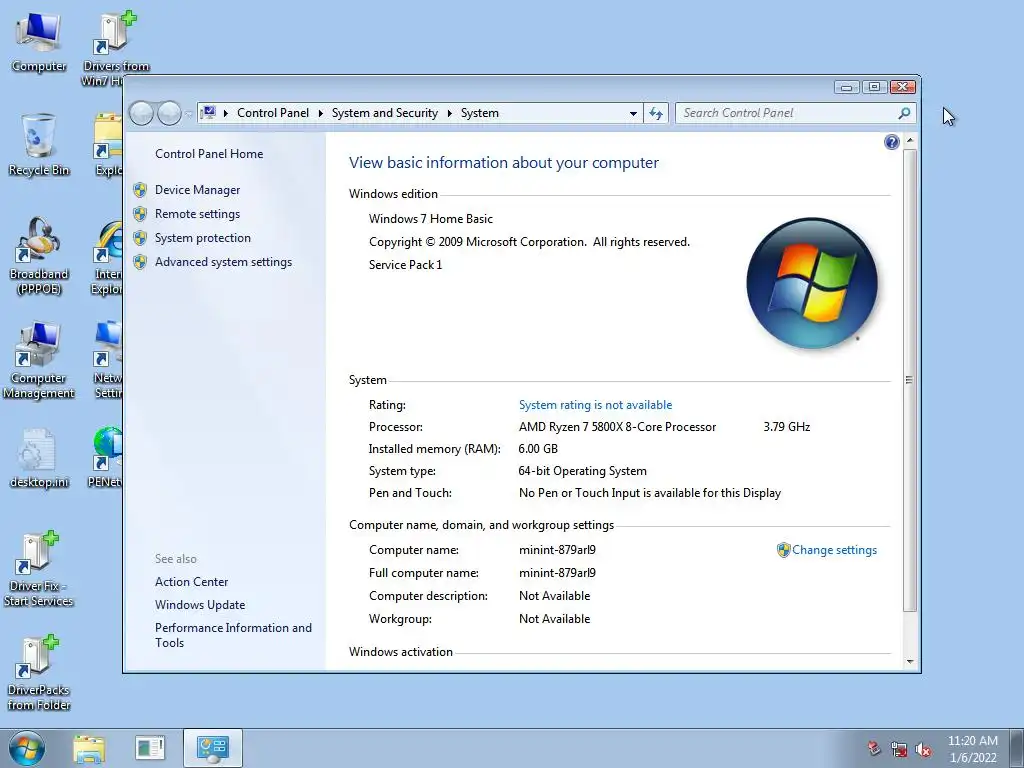Select the Broadband (PPPOE) desktop shortcut
This screenshot has width=1024, height=768.
pos(39,257)
